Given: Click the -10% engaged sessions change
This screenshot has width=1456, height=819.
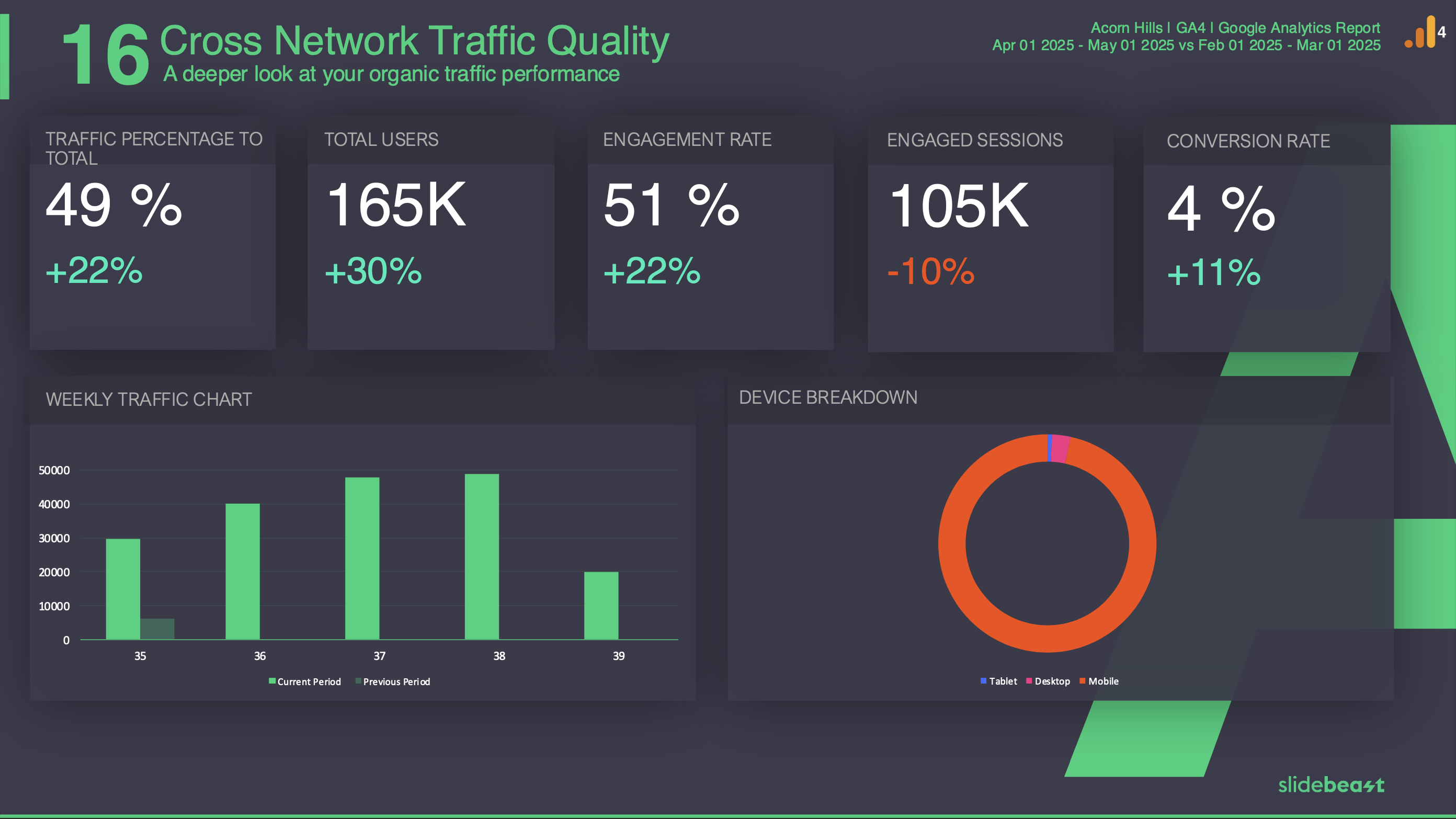Looking at the screenshot, I should tap(931, 272).
